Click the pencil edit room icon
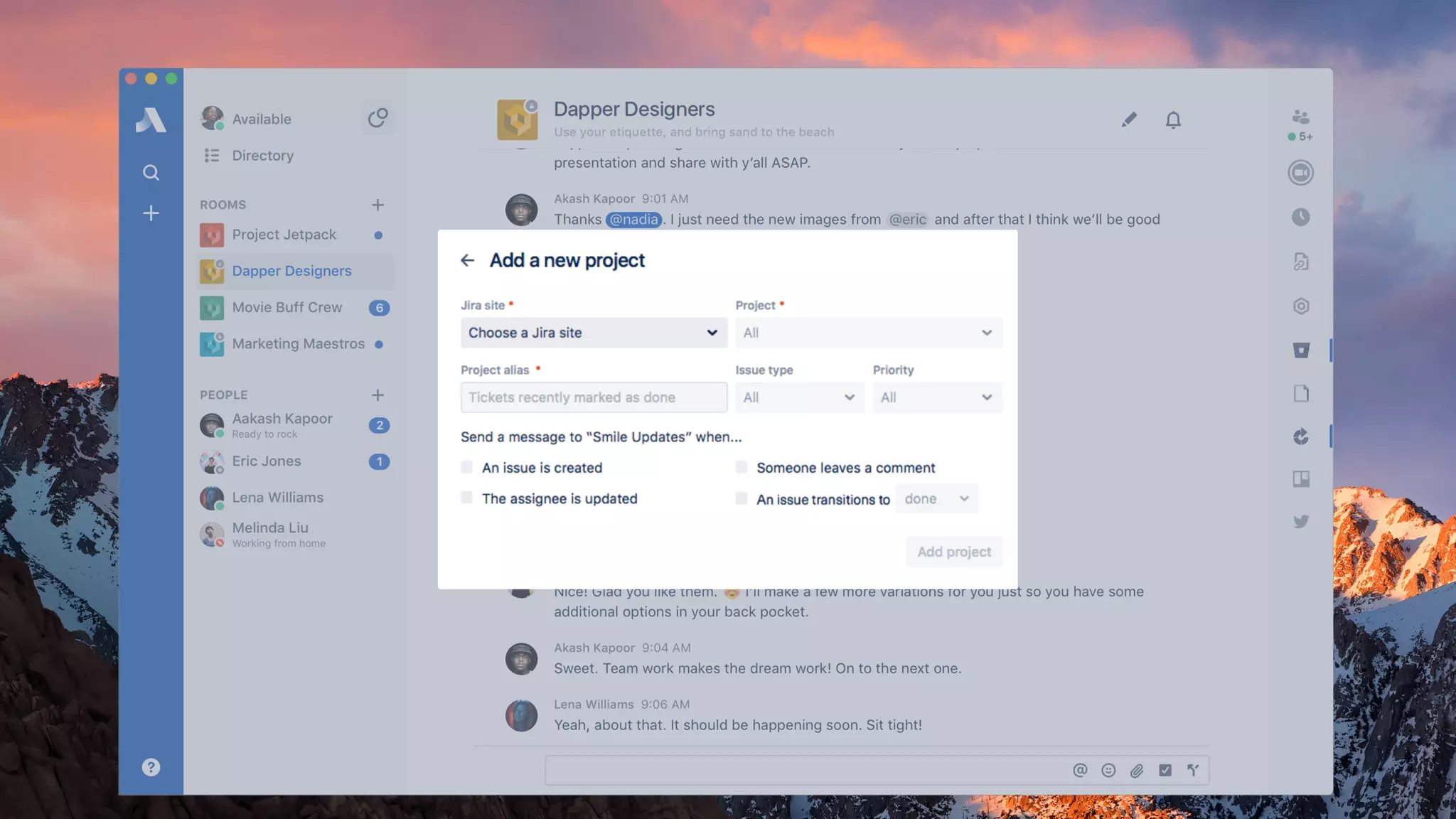Screen dimensions: 1456x819 tap(1129, 119)
